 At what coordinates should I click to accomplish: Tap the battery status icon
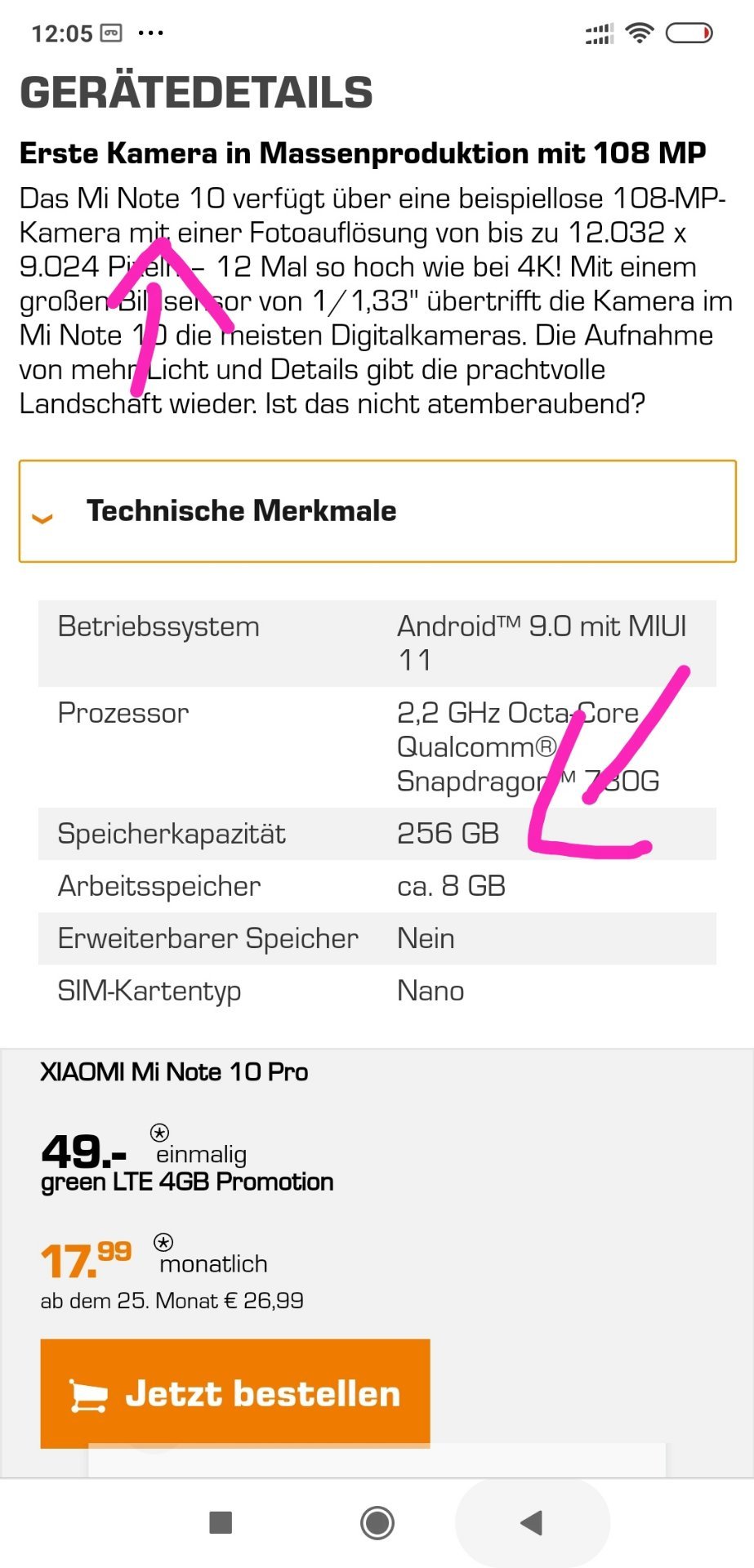(x=689, y=33)
